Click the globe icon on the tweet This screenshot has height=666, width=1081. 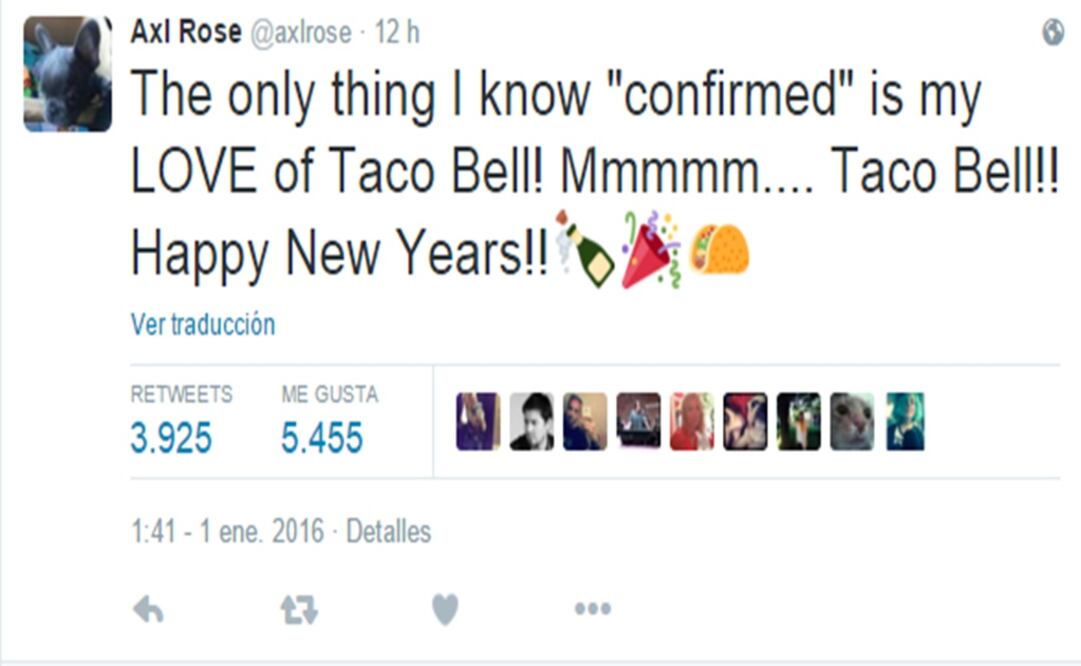pyautogui.click(x=1052, y=33)
